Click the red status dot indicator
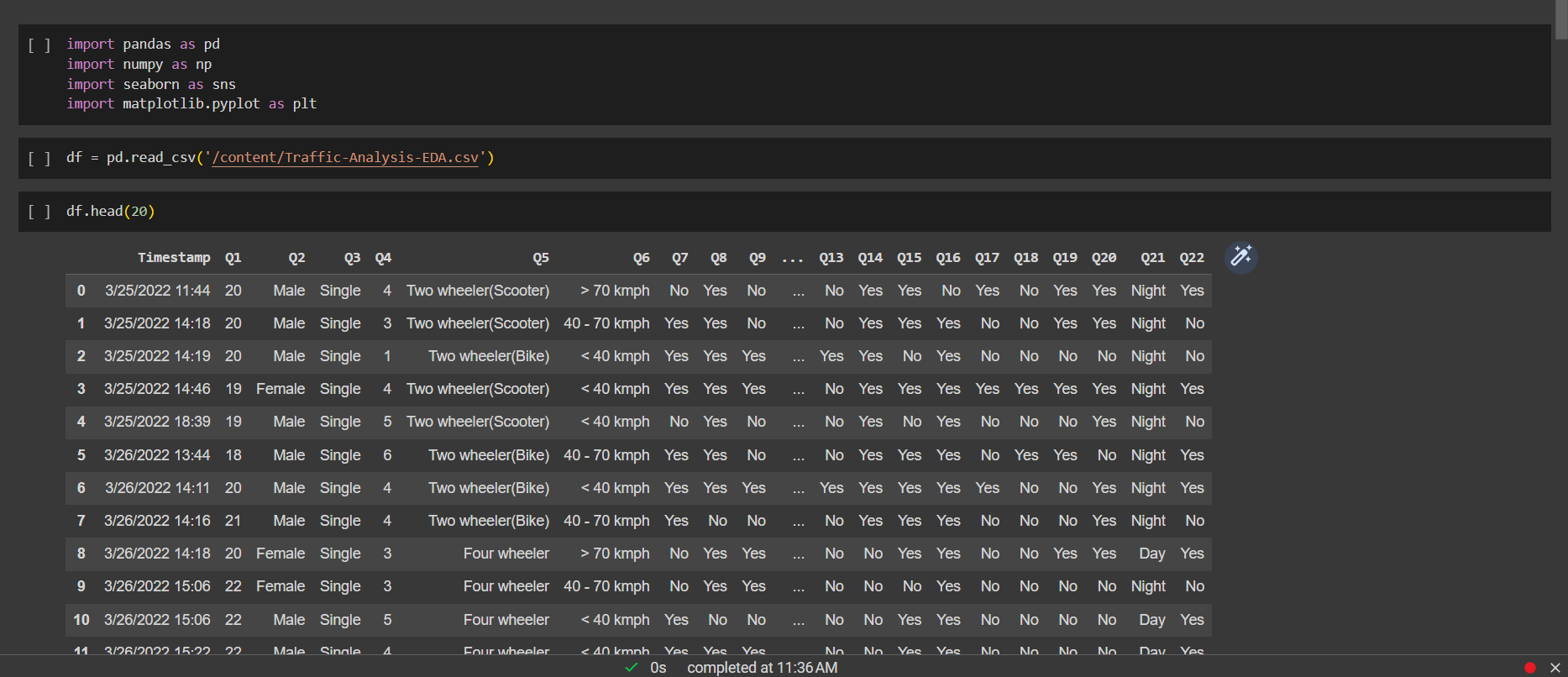 [x=1529, y=668]
